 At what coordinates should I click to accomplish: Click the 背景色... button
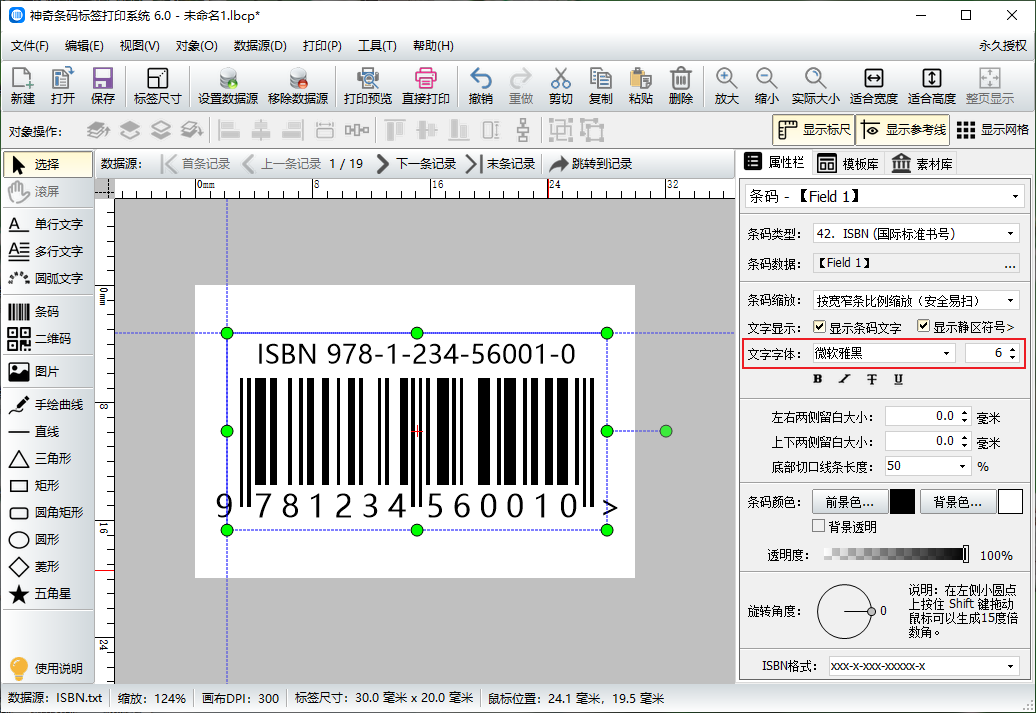(x=957, y=502)
